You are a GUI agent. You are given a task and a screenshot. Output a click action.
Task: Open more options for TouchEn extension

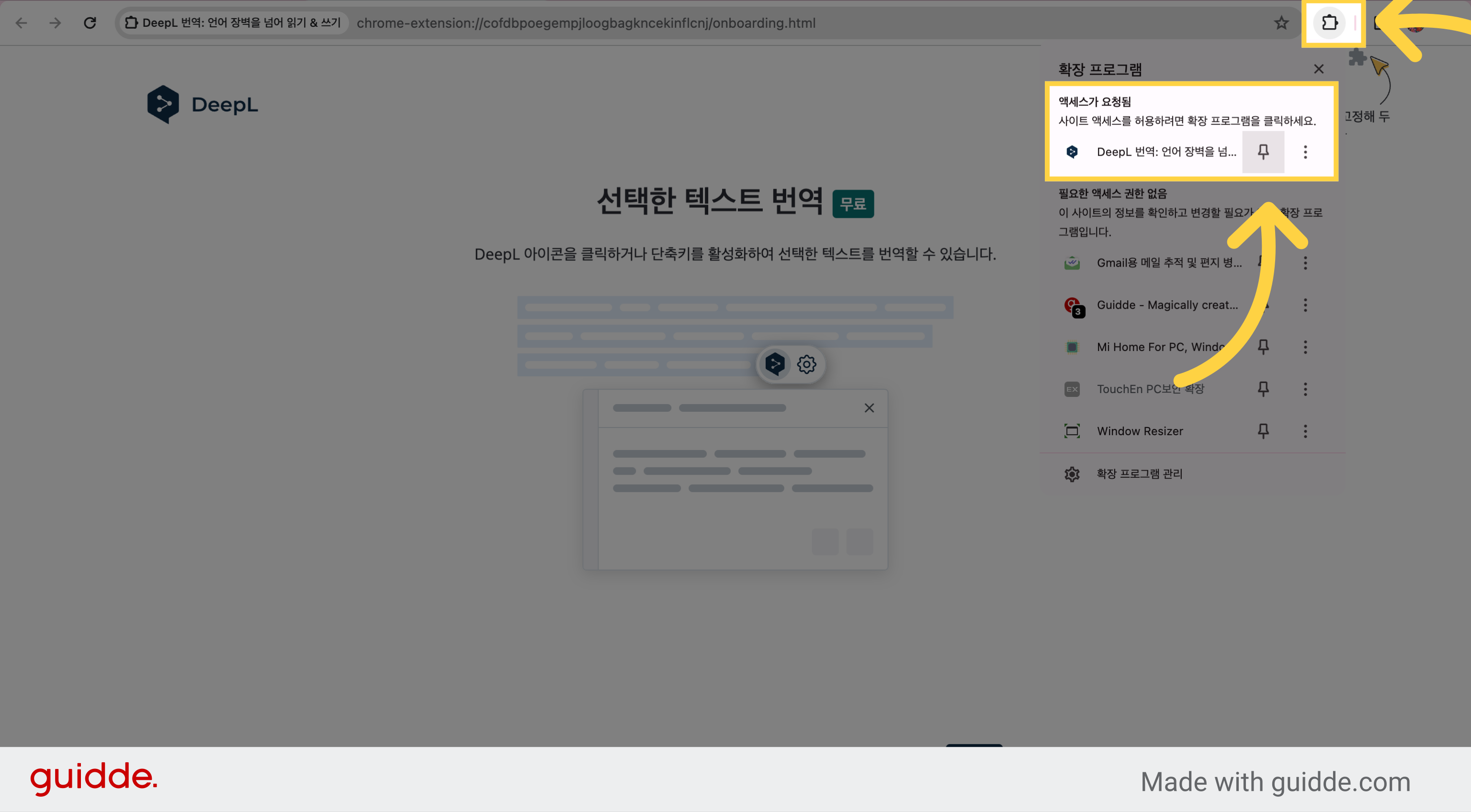point(1305,389)
